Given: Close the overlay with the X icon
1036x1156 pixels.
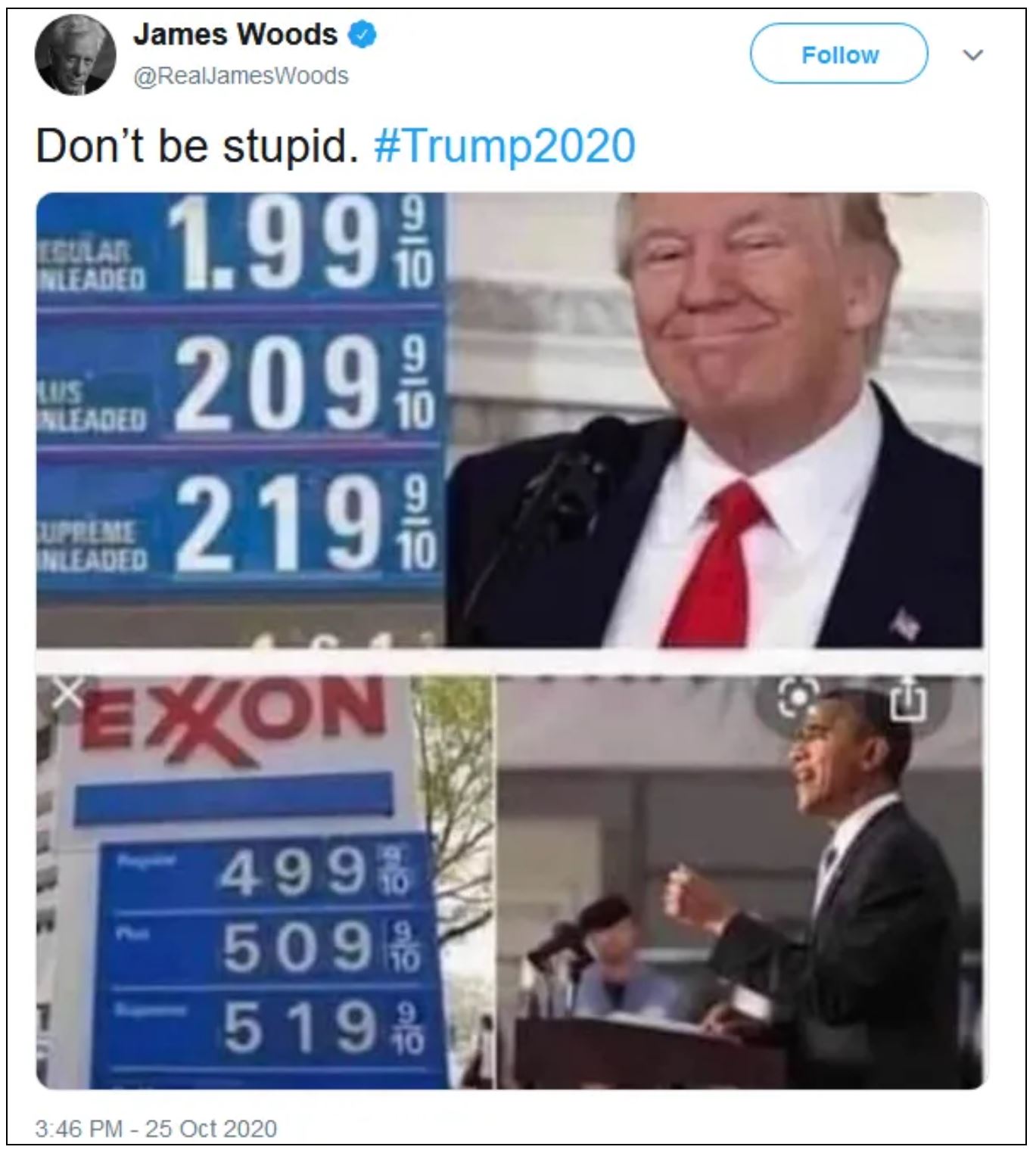Looking at the screenshot, I should click(x=70, y=693).
